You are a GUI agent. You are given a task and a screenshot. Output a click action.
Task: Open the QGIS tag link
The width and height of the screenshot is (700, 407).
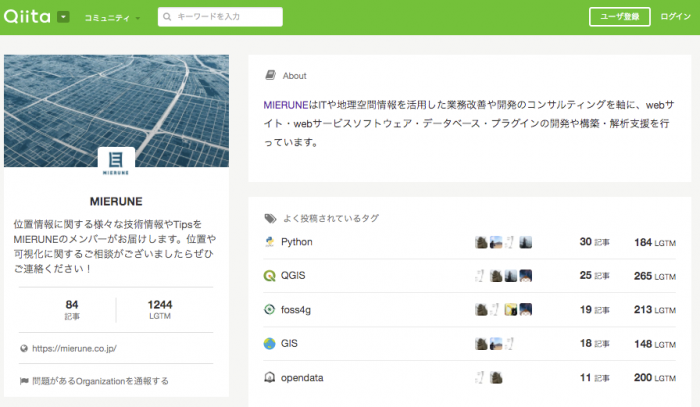[293, 275]
